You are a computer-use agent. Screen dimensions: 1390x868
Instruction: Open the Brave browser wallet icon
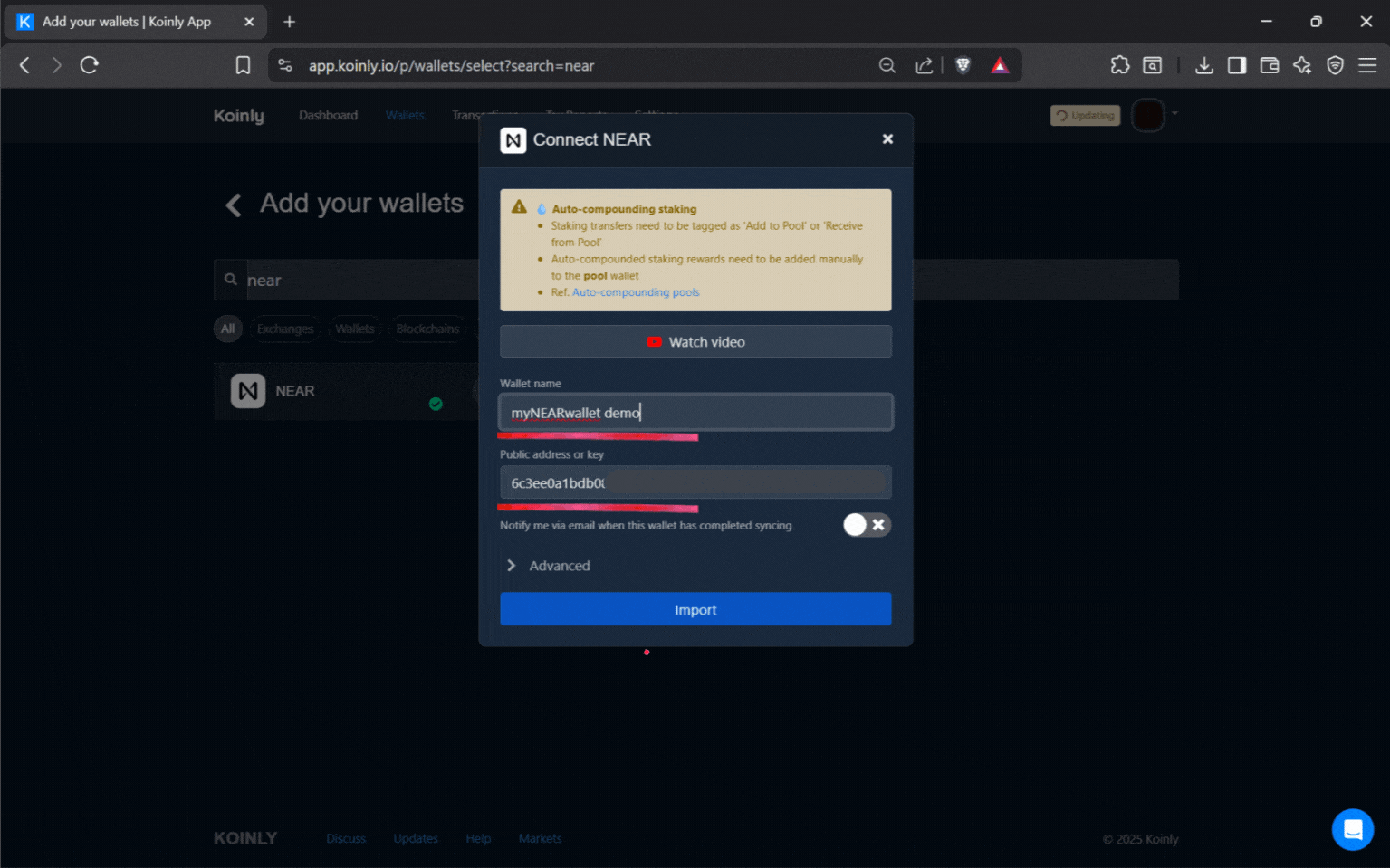1269,65
